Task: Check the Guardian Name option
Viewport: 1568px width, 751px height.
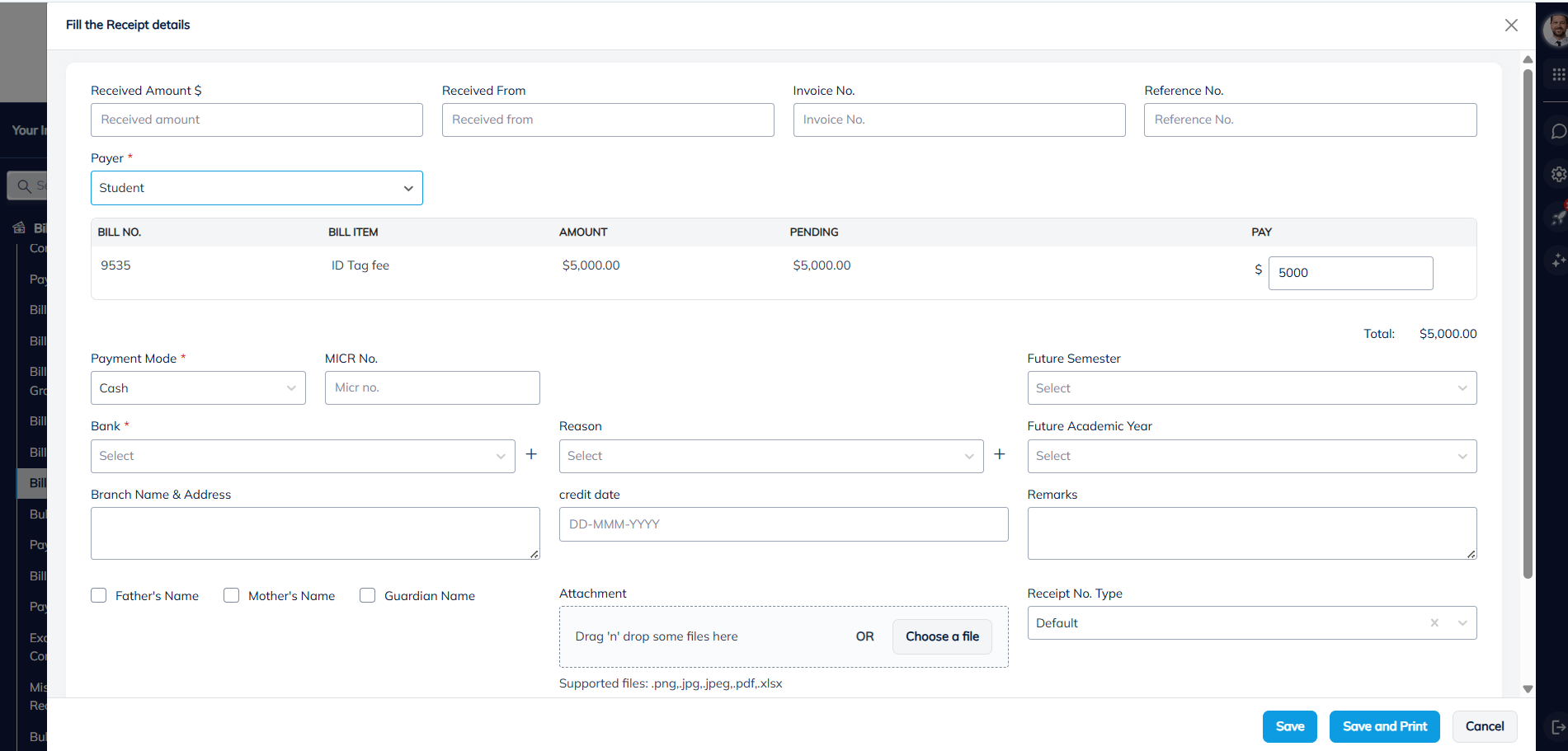Action: tap(368, 596)
